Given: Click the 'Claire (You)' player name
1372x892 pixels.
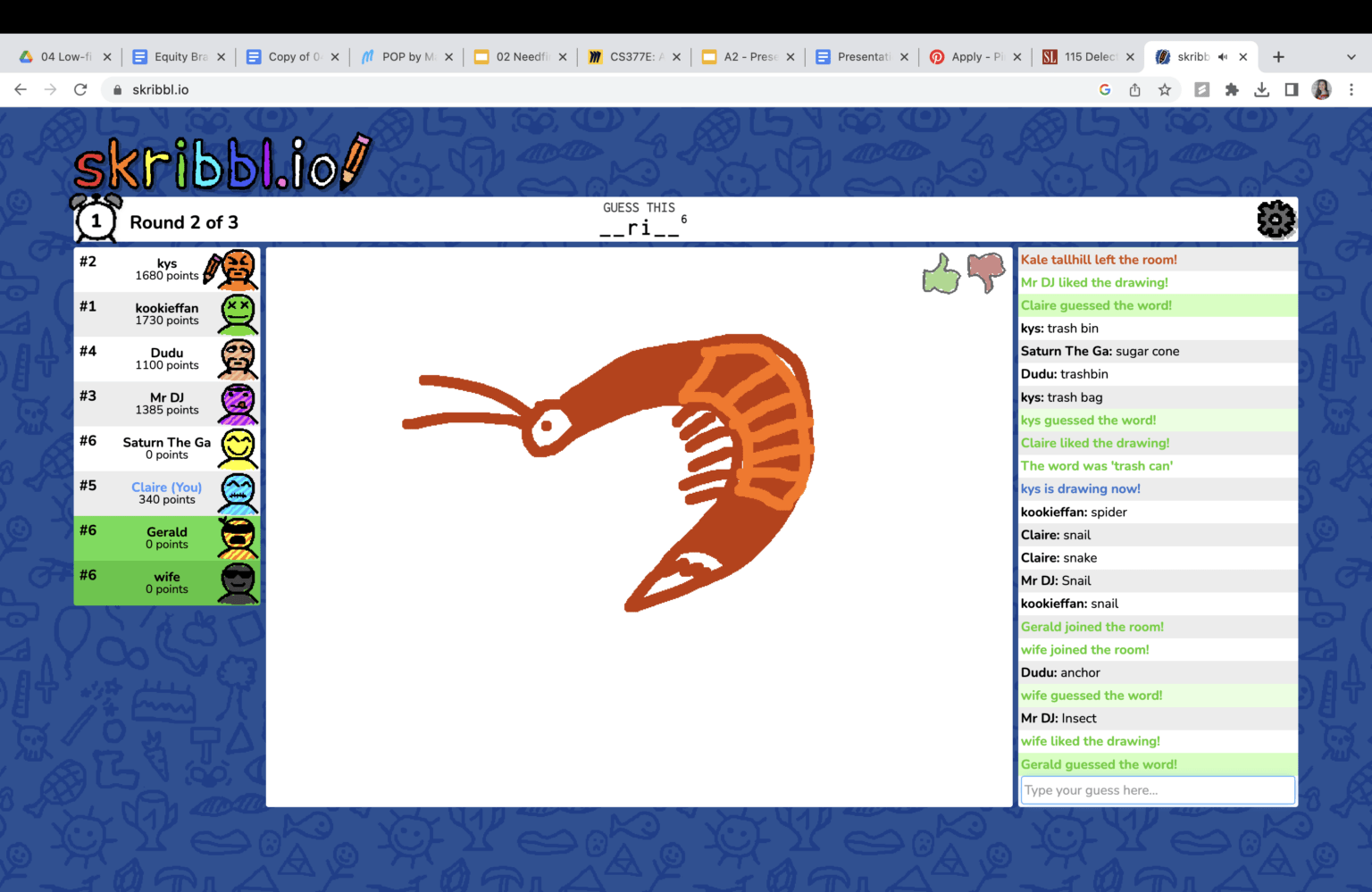Looking at the screenshot, I should [x=166, y=487].
